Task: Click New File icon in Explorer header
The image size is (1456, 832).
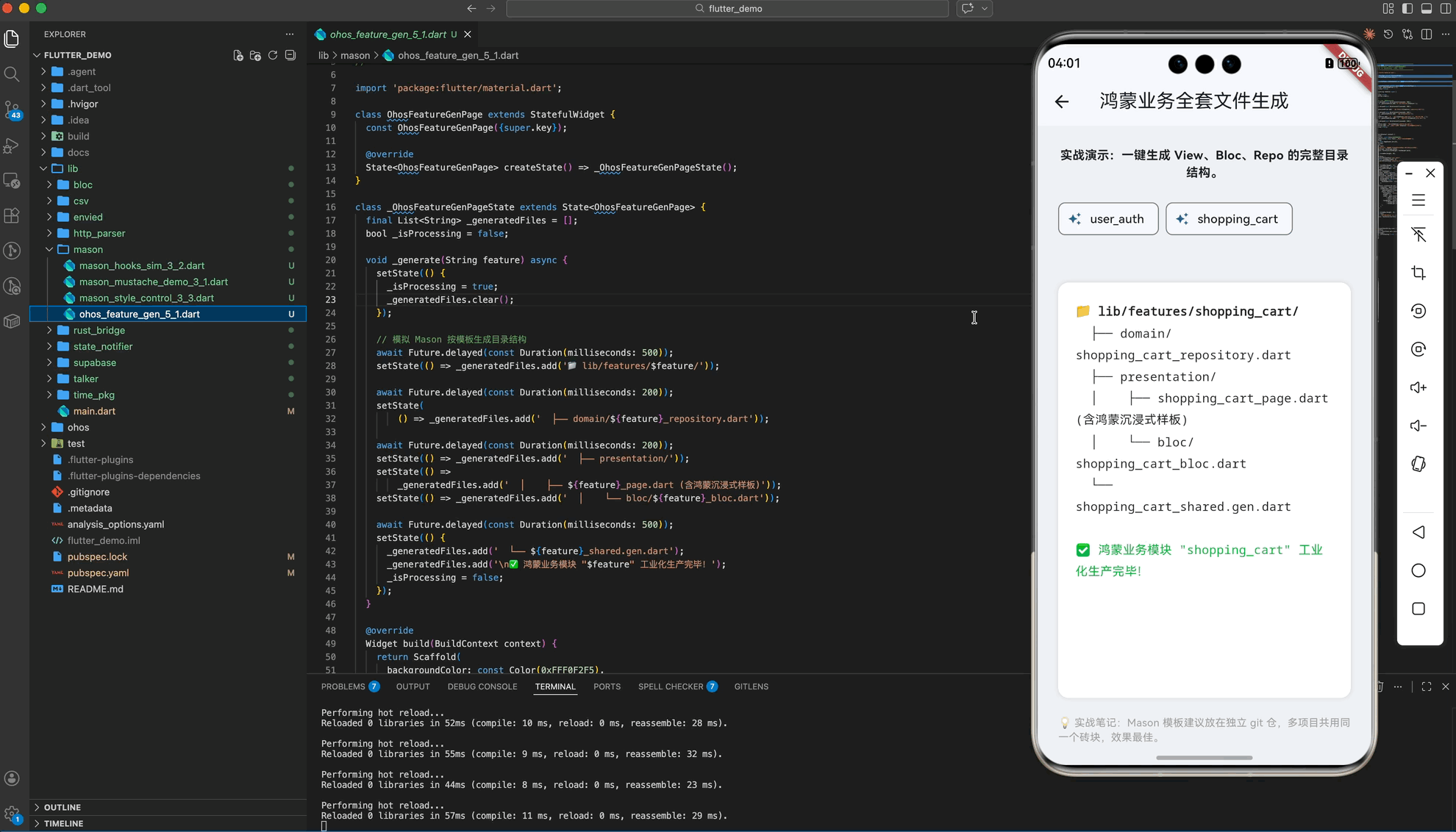Action: point(238,55)
